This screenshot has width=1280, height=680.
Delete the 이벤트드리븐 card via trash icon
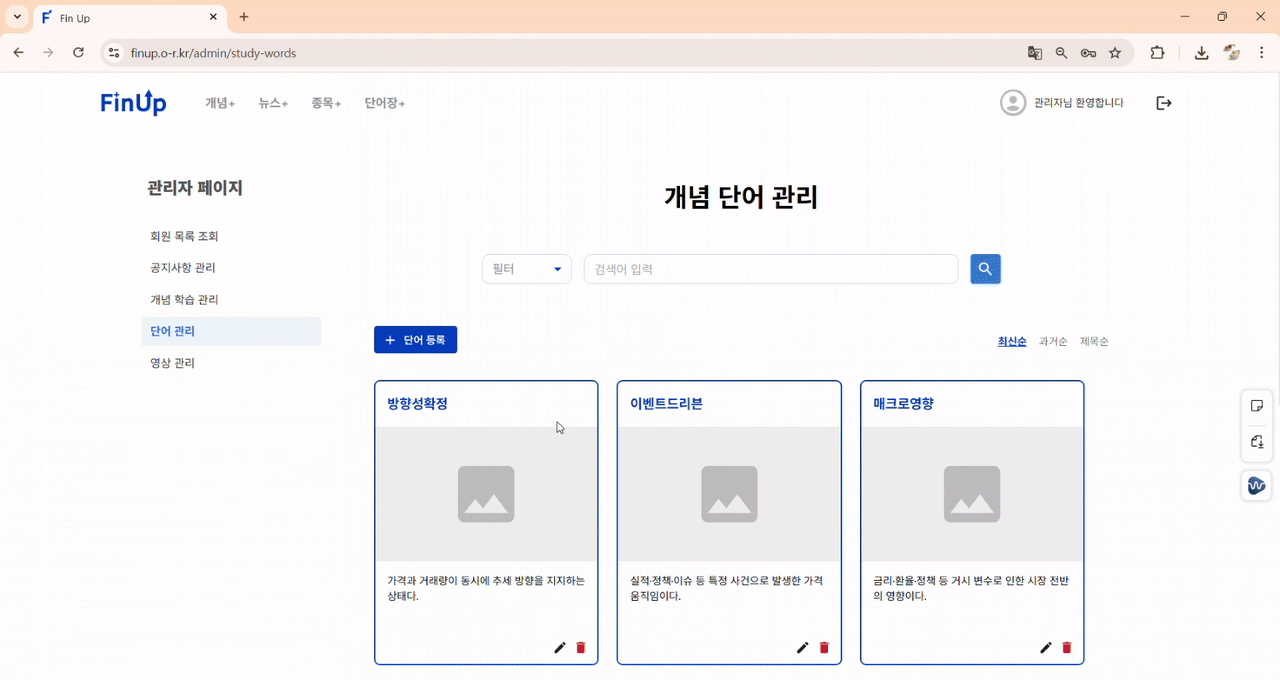(x=823, y=647)
